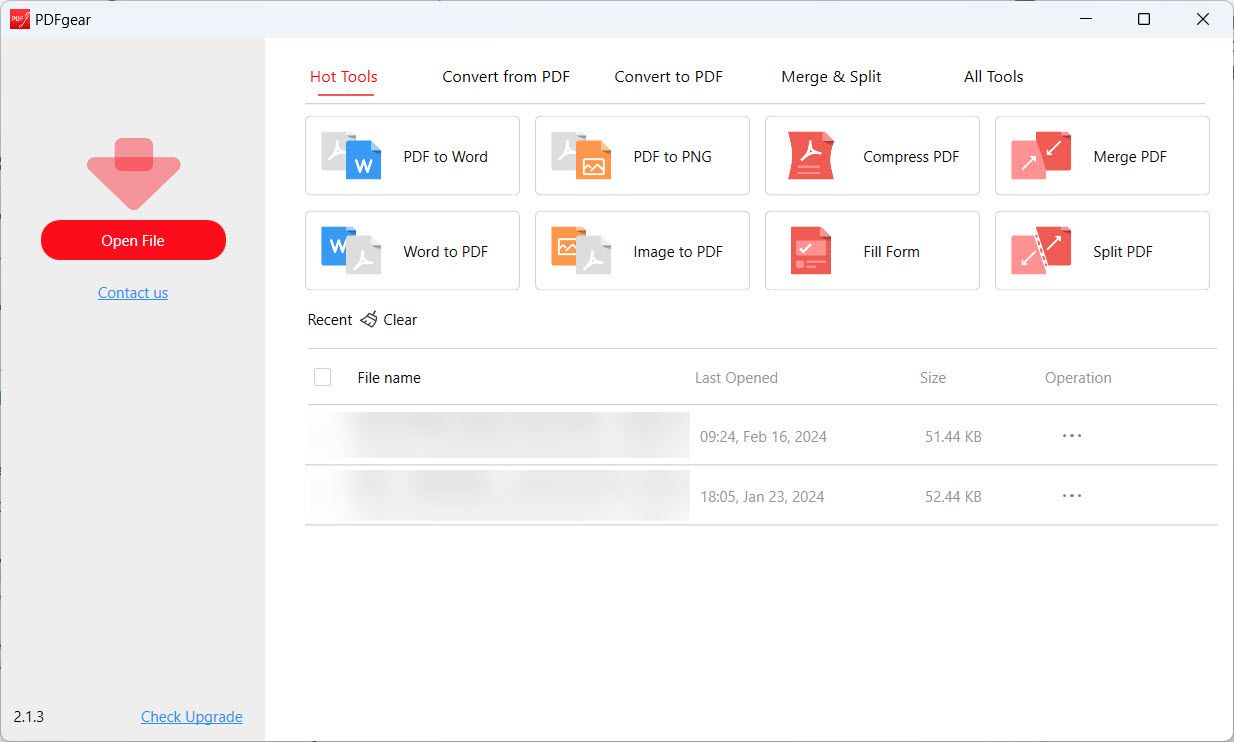
Task: Switch to the Merge & Split tab
Action: [x=831, y=76]
